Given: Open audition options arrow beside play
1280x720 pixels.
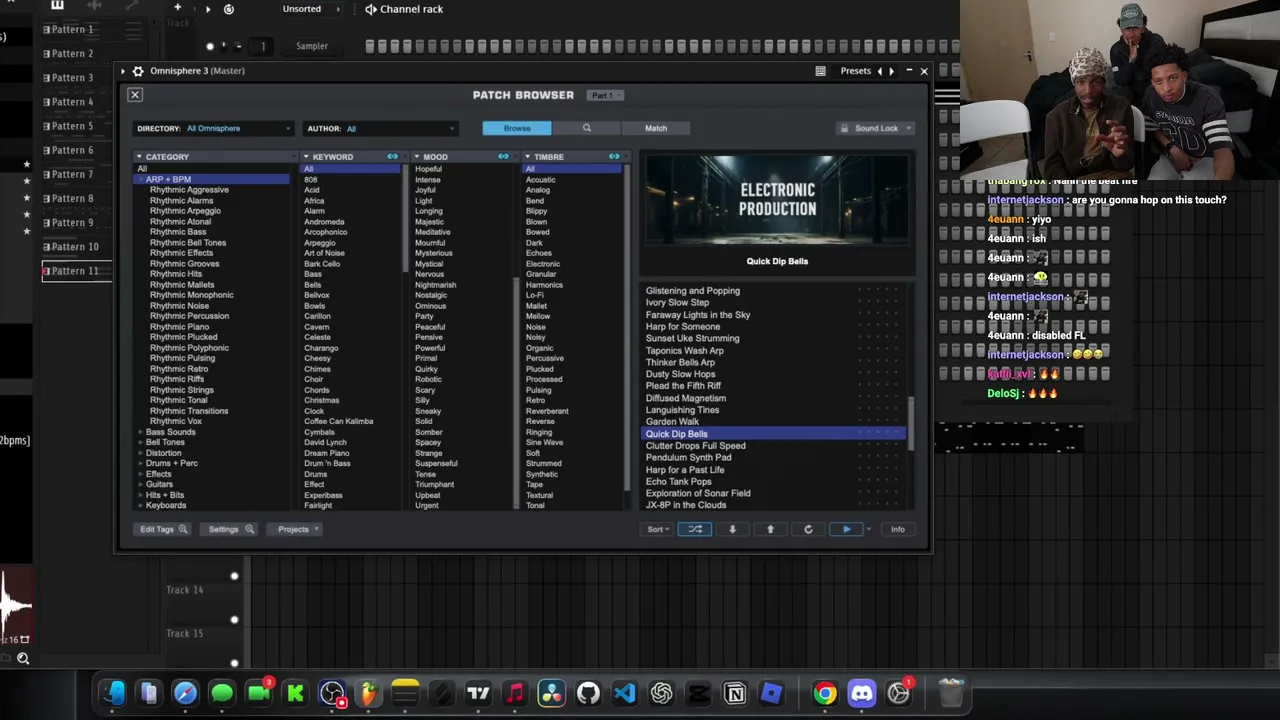Looking at the screenshot, I should [869, 529].
